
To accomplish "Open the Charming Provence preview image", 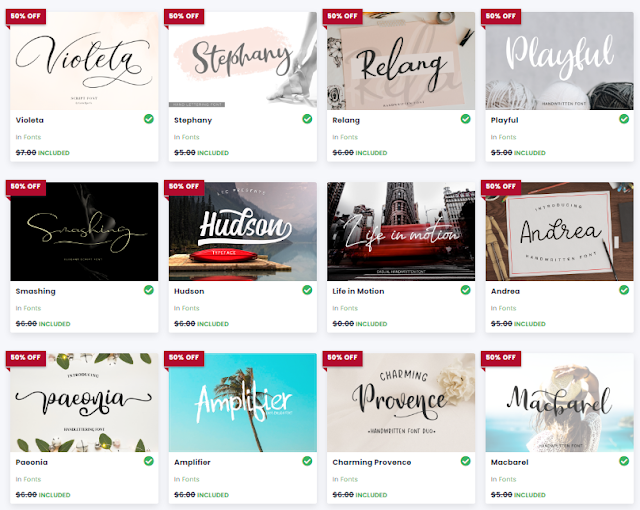I will pos(401,402).
